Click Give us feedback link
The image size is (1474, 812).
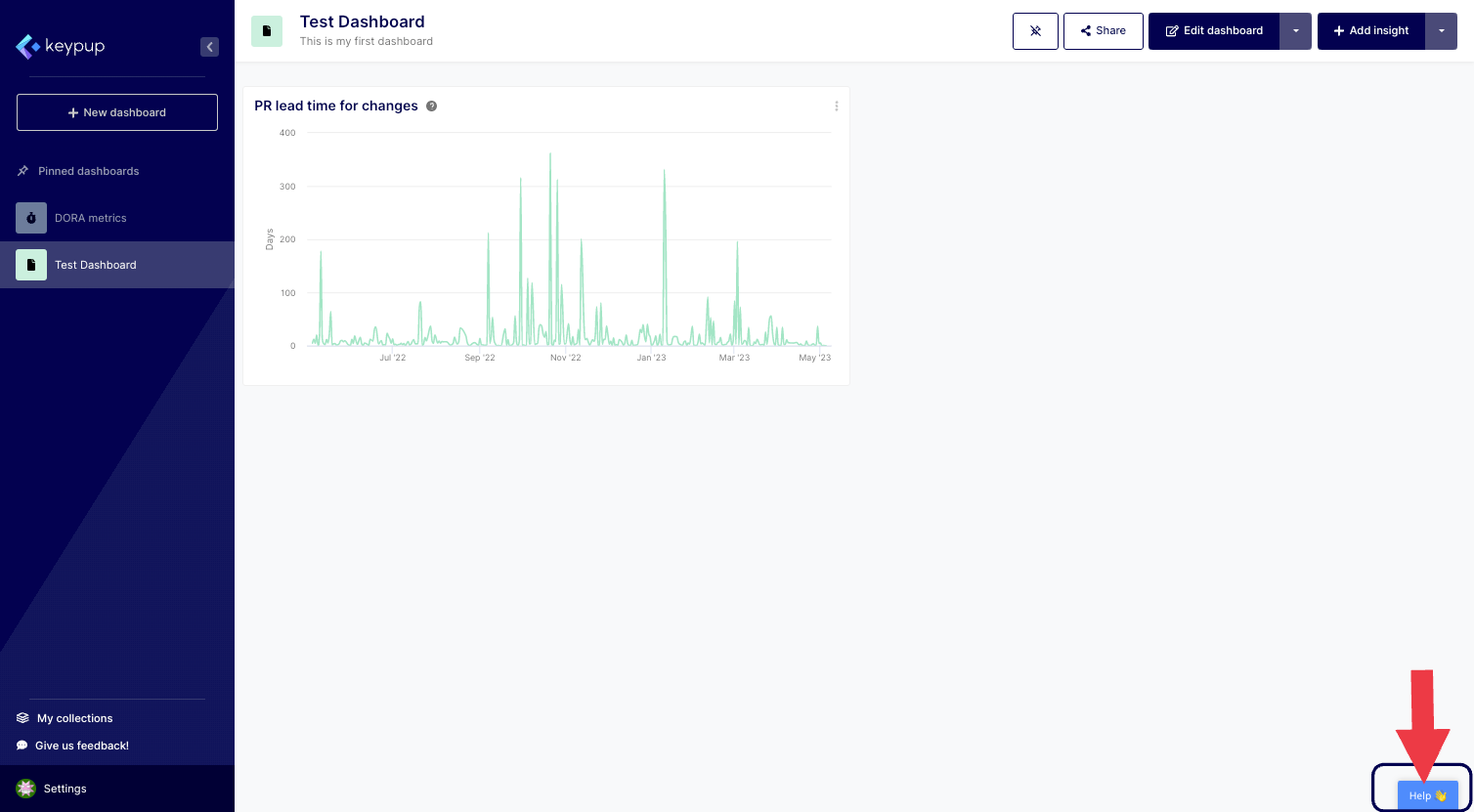[81, 746]
